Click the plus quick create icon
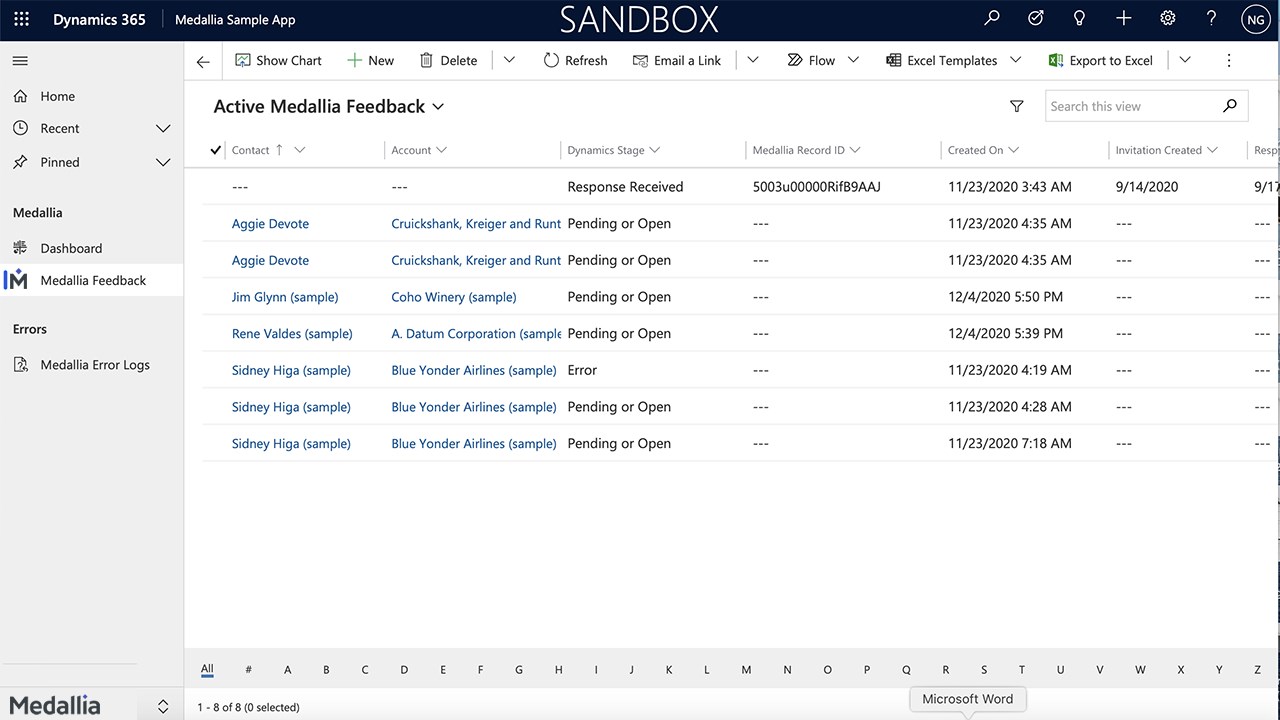1280x720 pixels. point(1123,19)
